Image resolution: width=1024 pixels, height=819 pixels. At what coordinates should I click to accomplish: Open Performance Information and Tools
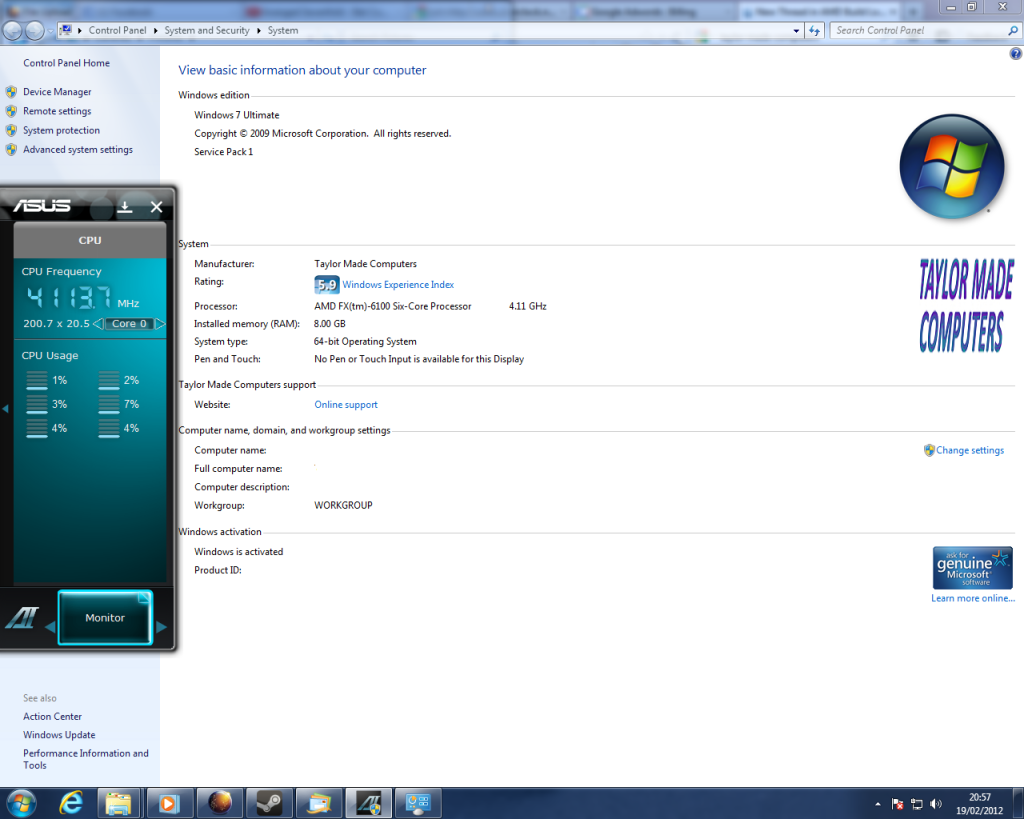click(x=86, y=760)
